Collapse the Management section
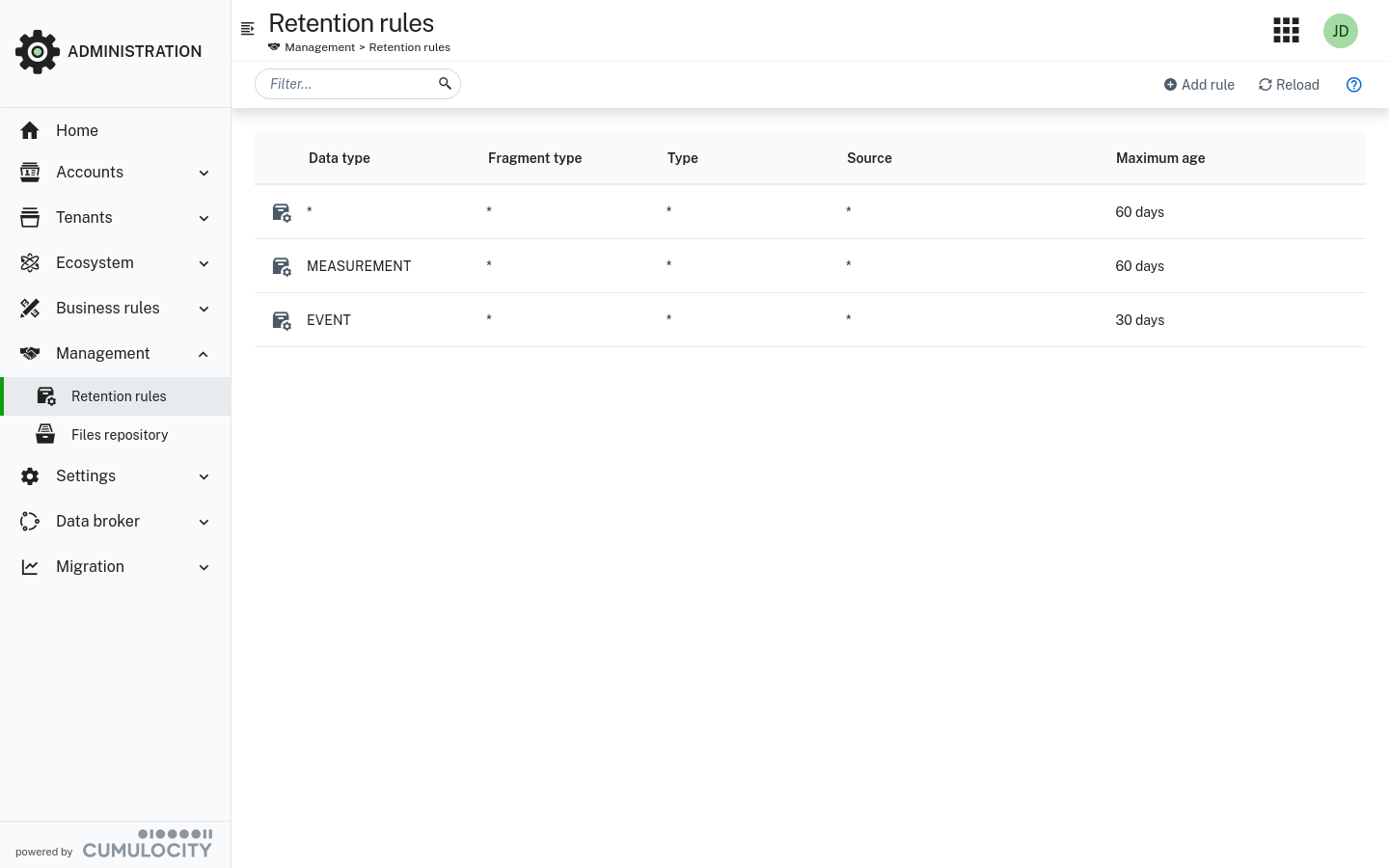Screen dimensions: 1389x868 click(115, 354)
